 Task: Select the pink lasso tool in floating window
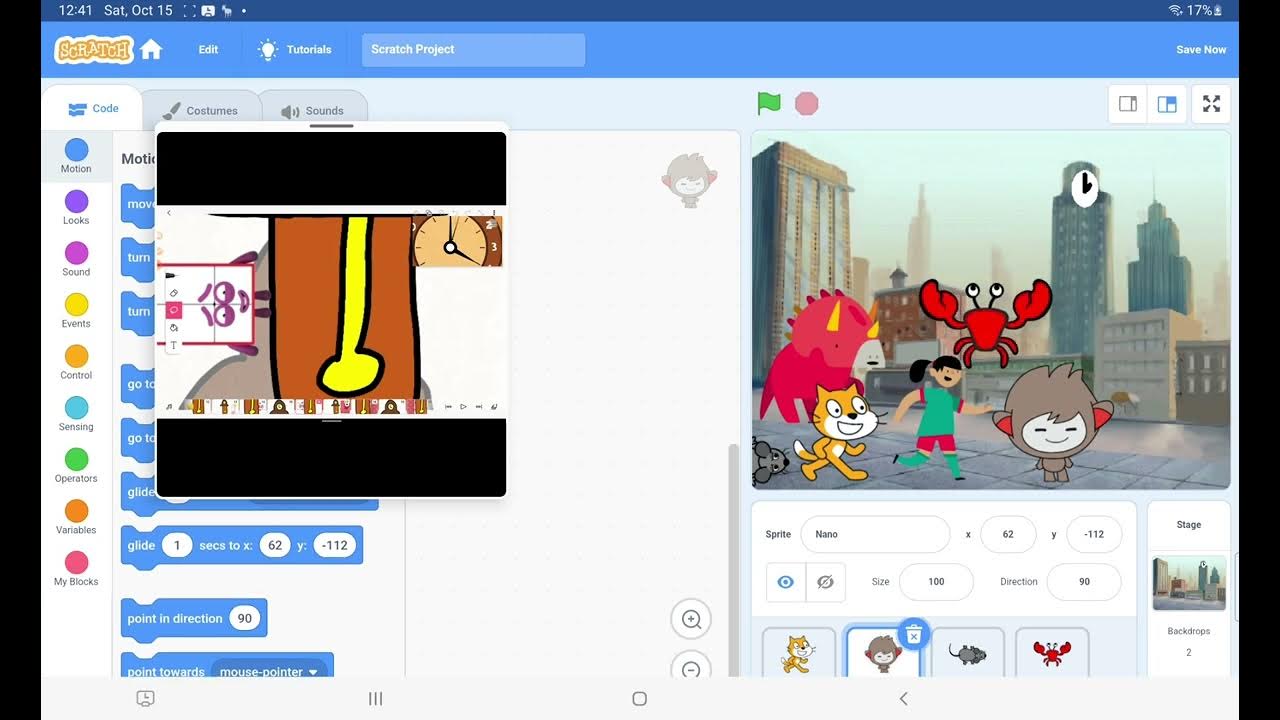click(x=173, y=311)
